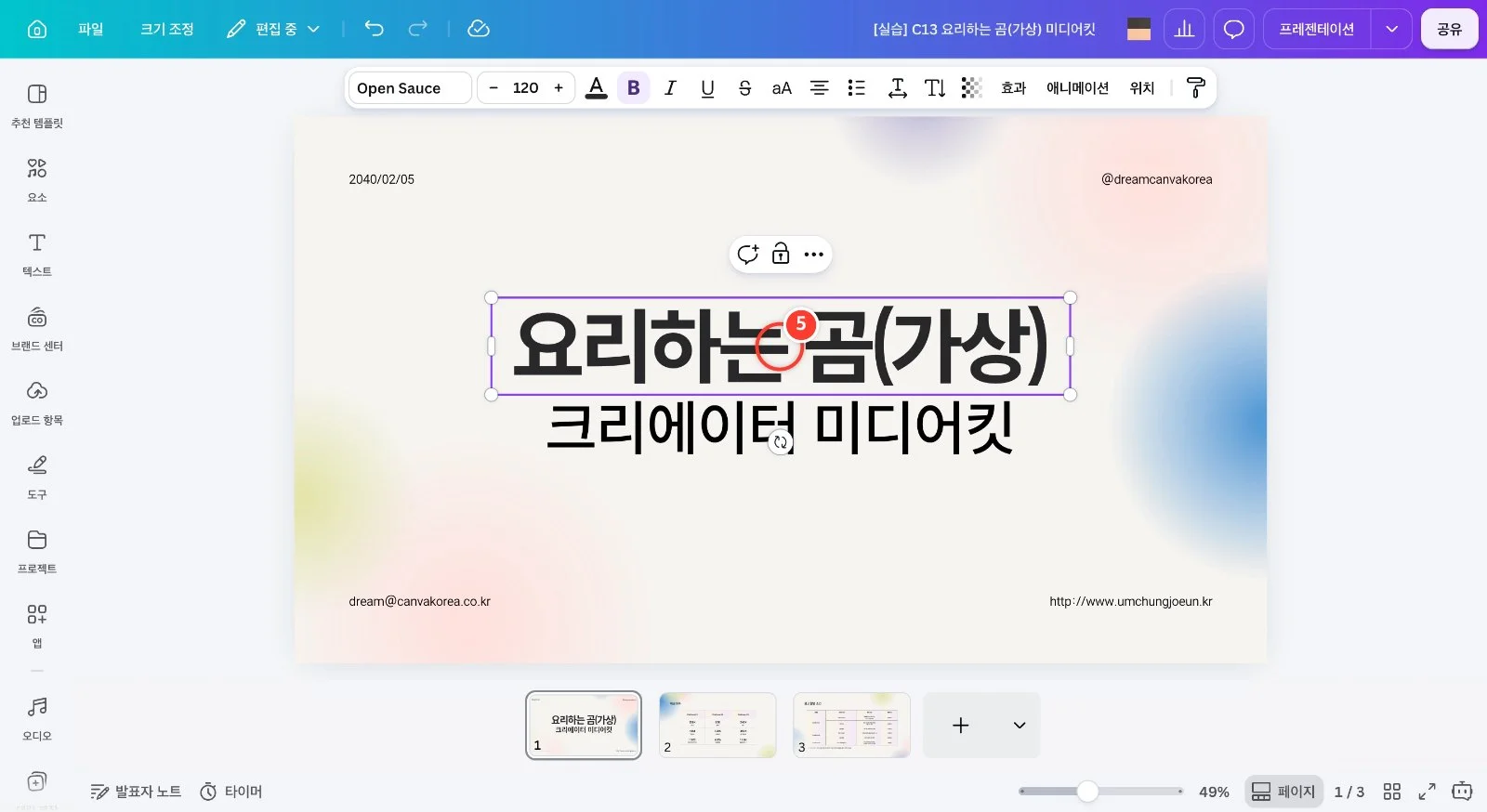Image resolution: width=1487 pixels, height=812 pixels.
Task: Open the 업로드 항목 panel
Action: (37, 403)
